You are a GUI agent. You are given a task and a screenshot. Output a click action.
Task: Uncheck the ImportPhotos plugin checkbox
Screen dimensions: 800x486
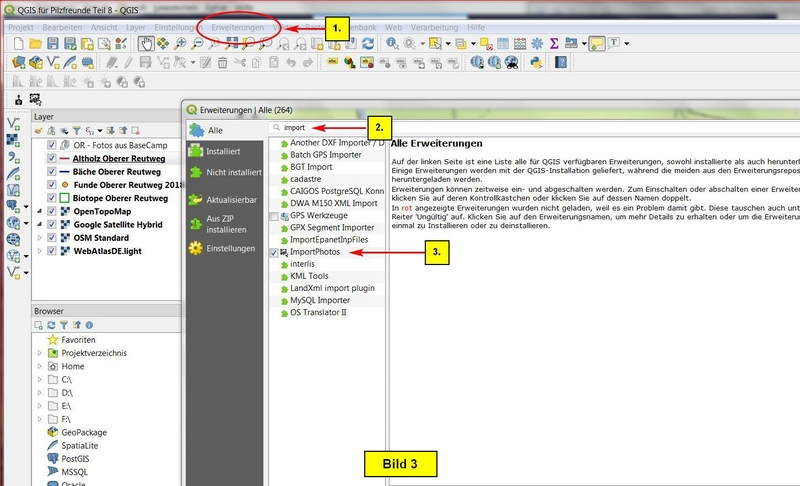tap(274, 254)
